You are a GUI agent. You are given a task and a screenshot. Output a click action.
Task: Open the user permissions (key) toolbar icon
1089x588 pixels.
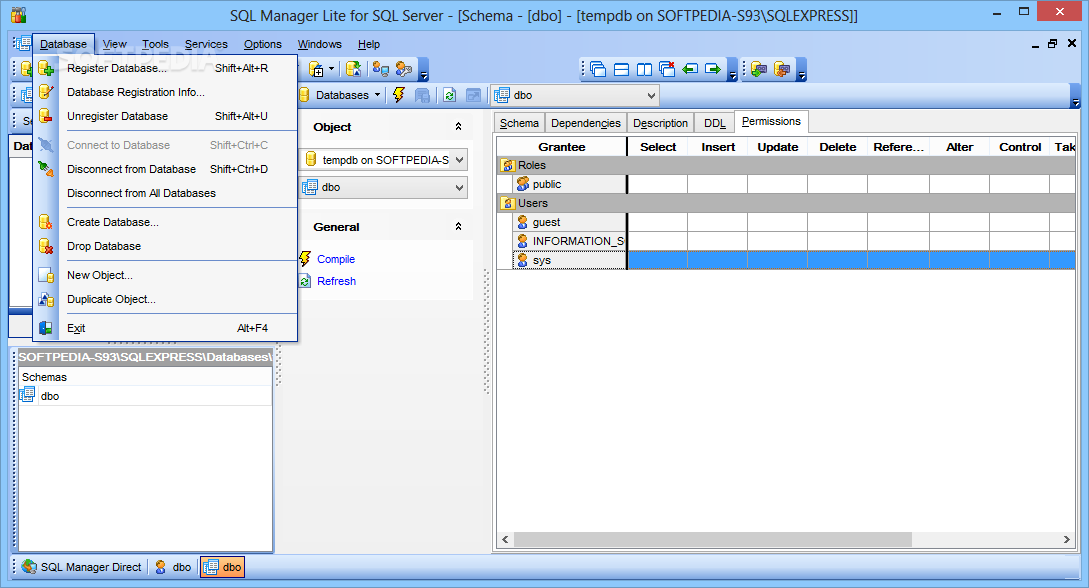pos(404,69)
